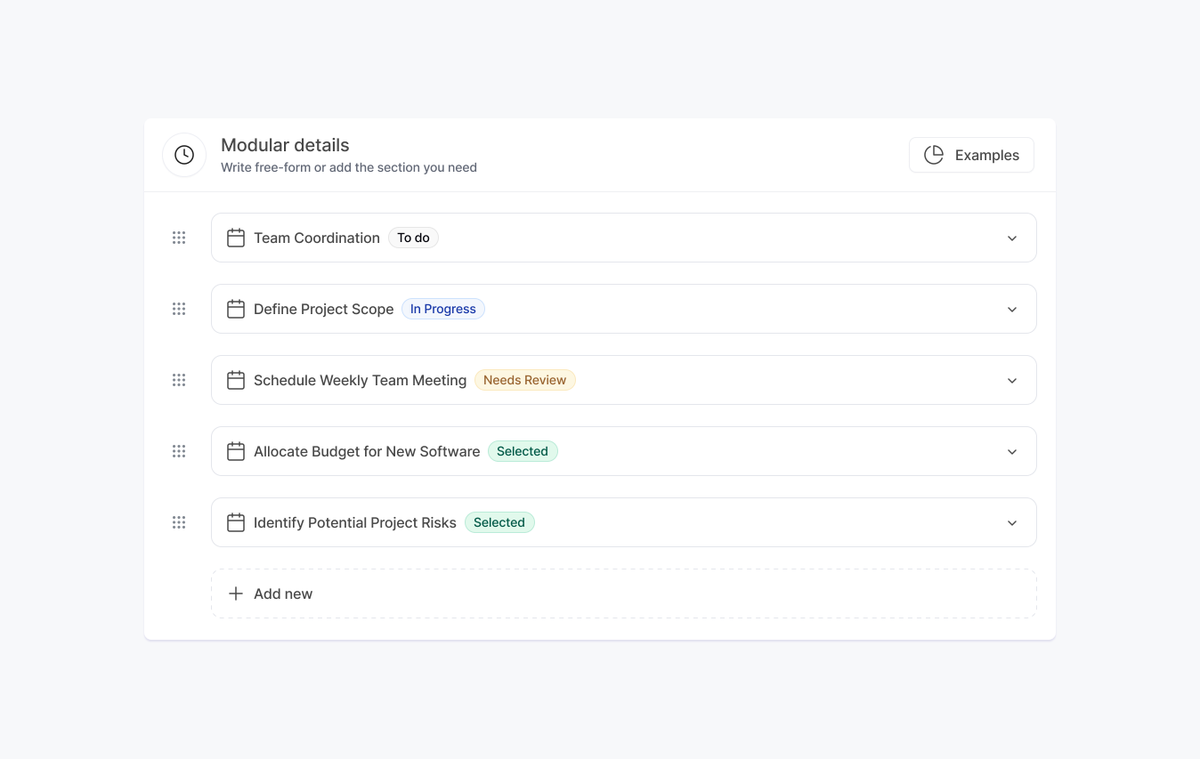Click the Add new label
Viewport: 1200px width, 759px height.
click(283, 594)
